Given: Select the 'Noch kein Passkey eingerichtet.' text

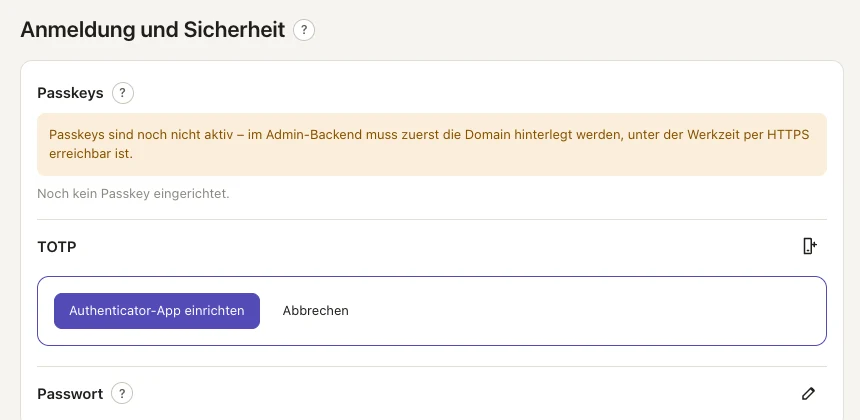Looking at the screenshot, I should click(133, 194).
